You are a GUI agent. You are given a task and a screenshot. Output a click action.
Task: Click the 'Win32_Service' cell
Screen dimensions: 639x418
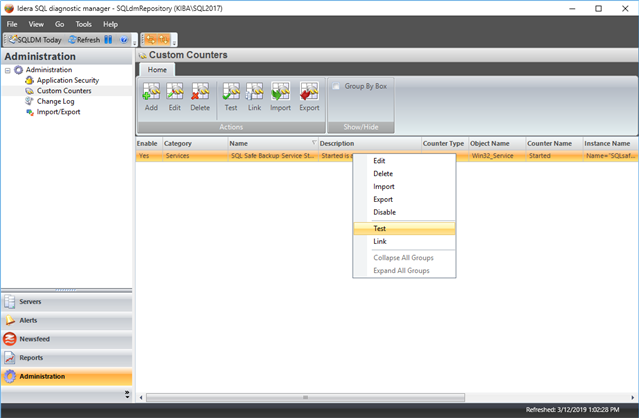pyautogui.click(x=497, y=156)
